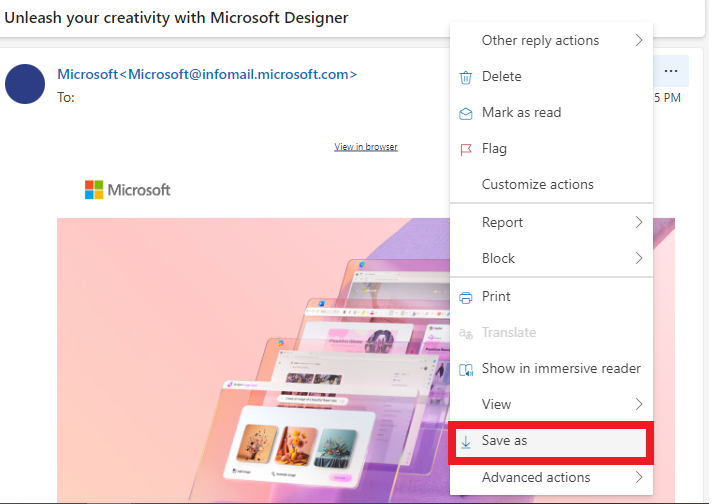Select the Report menu entry
712x504 pixels.
[551, 222]
